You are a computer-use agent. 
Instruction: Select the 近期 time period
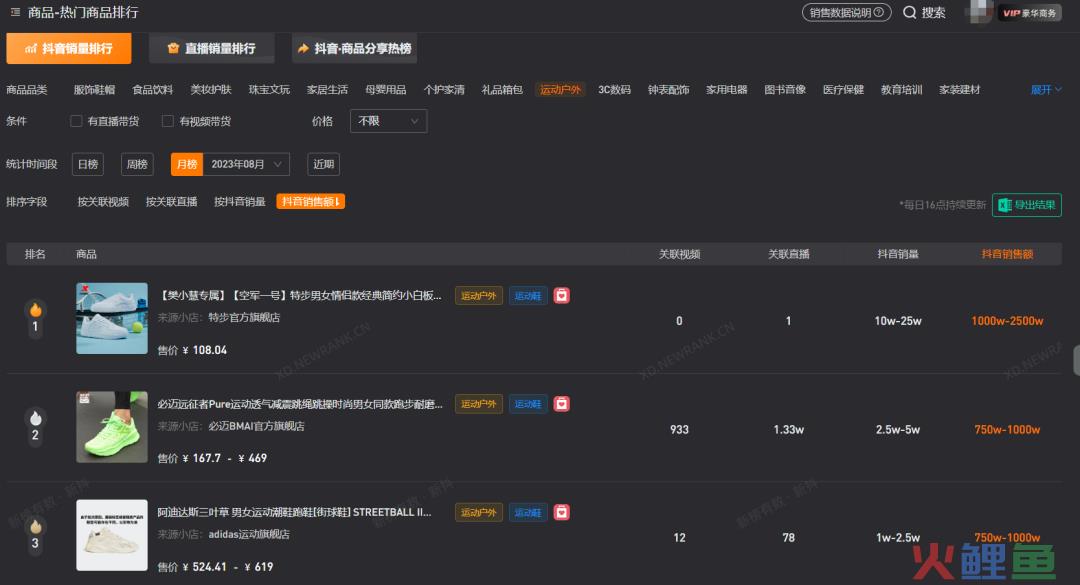tap(324, 164)
